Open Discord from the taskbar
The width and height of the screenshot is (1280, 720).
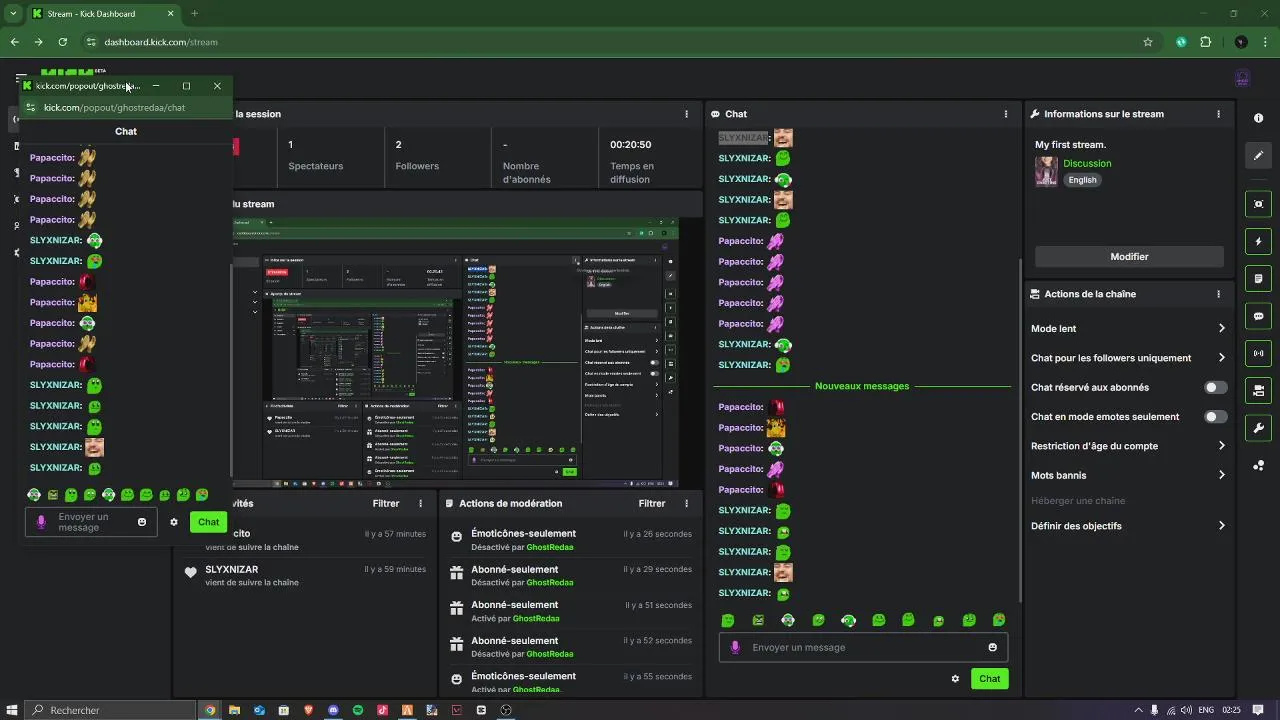(333, 710)
